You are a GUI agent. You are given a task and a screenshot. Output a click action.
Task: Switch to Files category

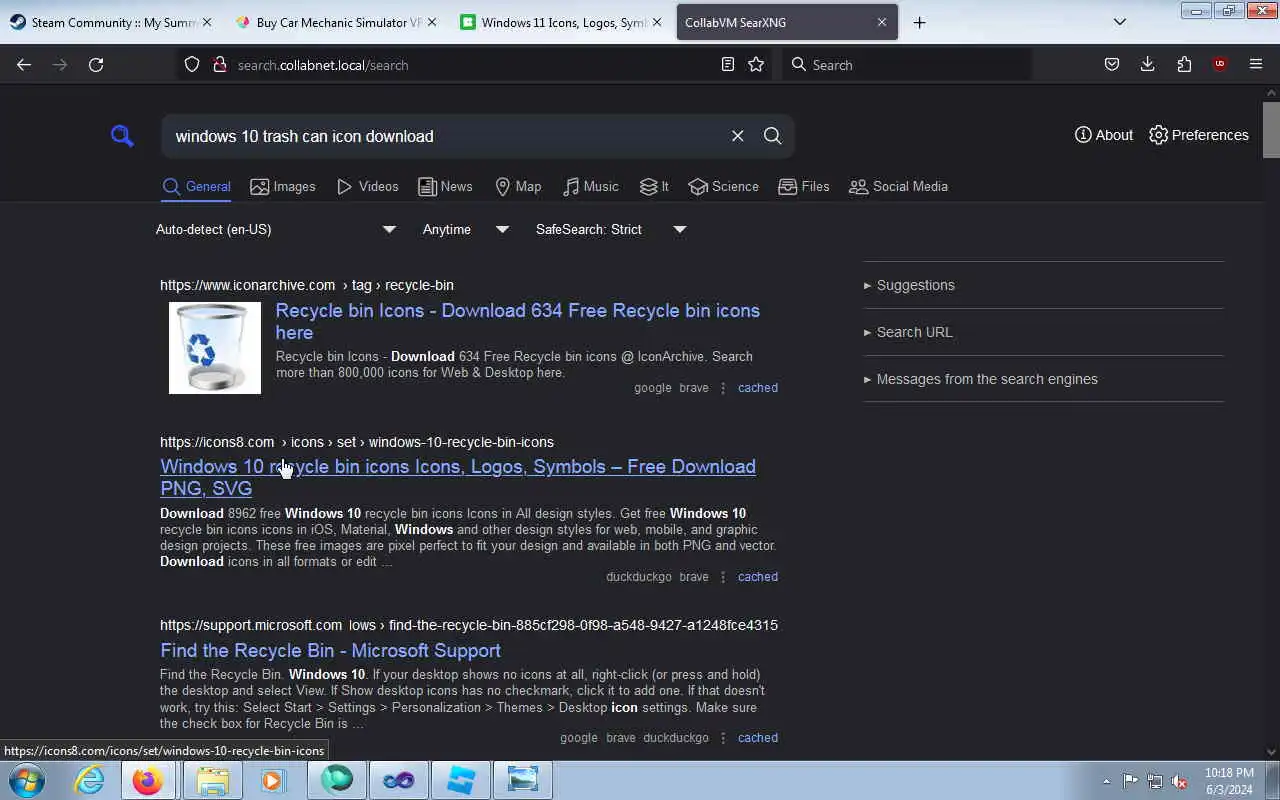click(x=804, y=186)
